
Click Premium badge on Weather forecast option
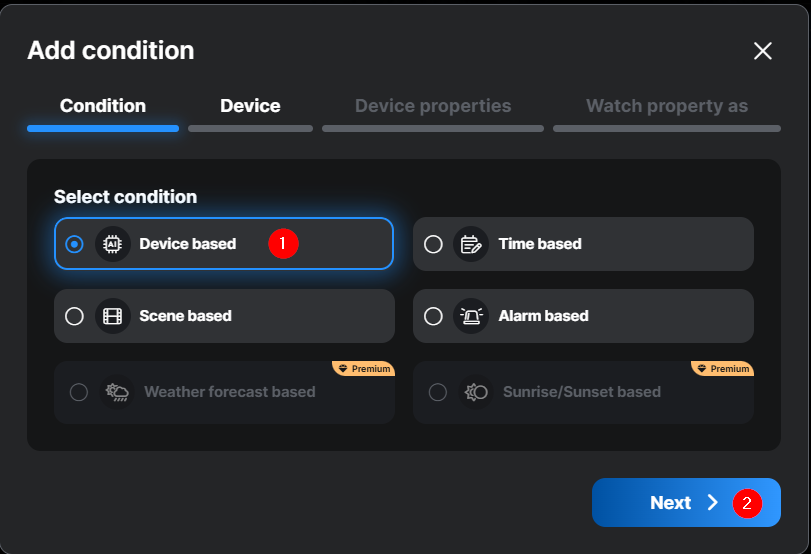(365, 369)
